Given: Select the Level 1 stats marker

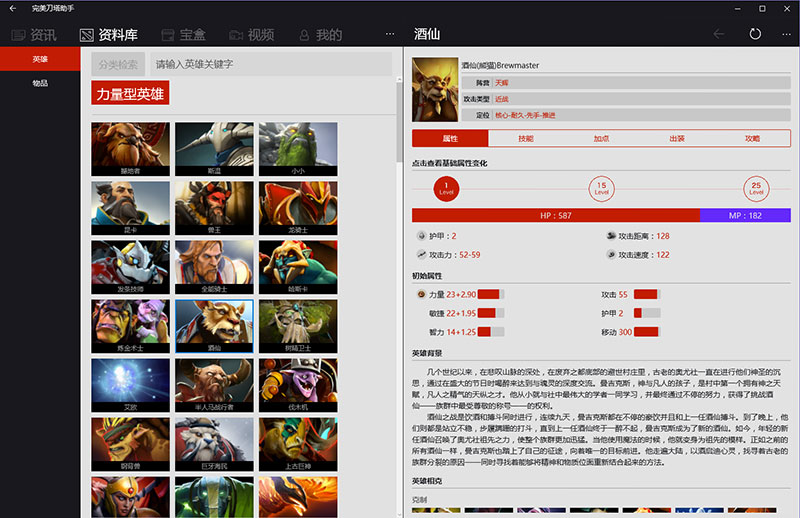Looking at the screenshot, I should click(446, 189).
